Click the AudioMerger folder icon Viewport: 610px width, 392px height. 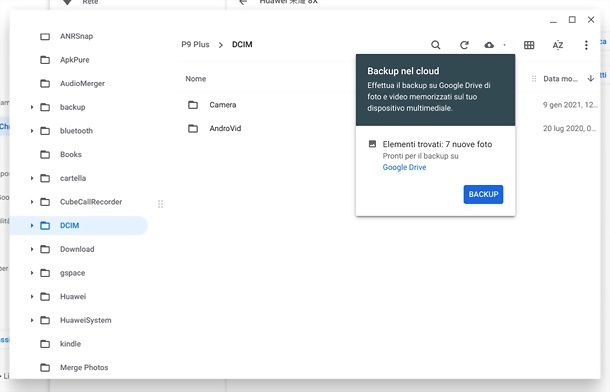[x=45, y=84]
